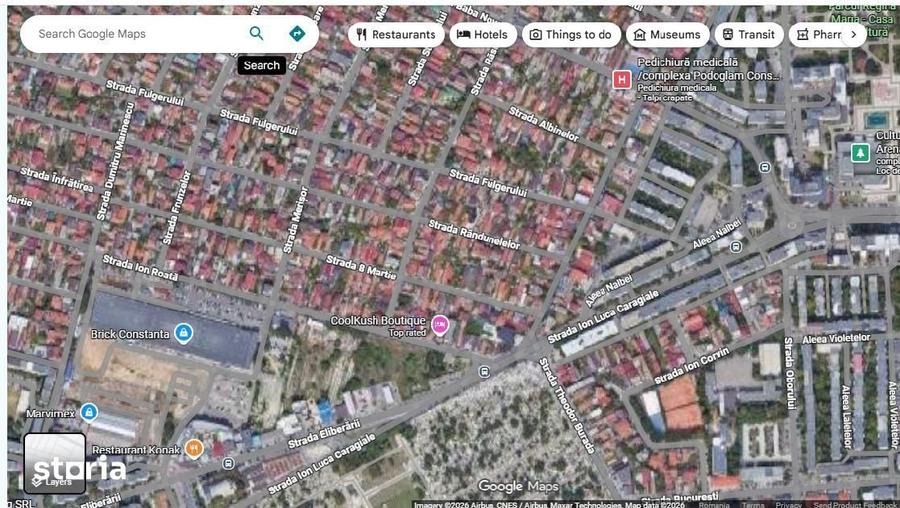Click the CoolKush Boutique label
This screenshot has width=900, height=508.
point(378,320)
